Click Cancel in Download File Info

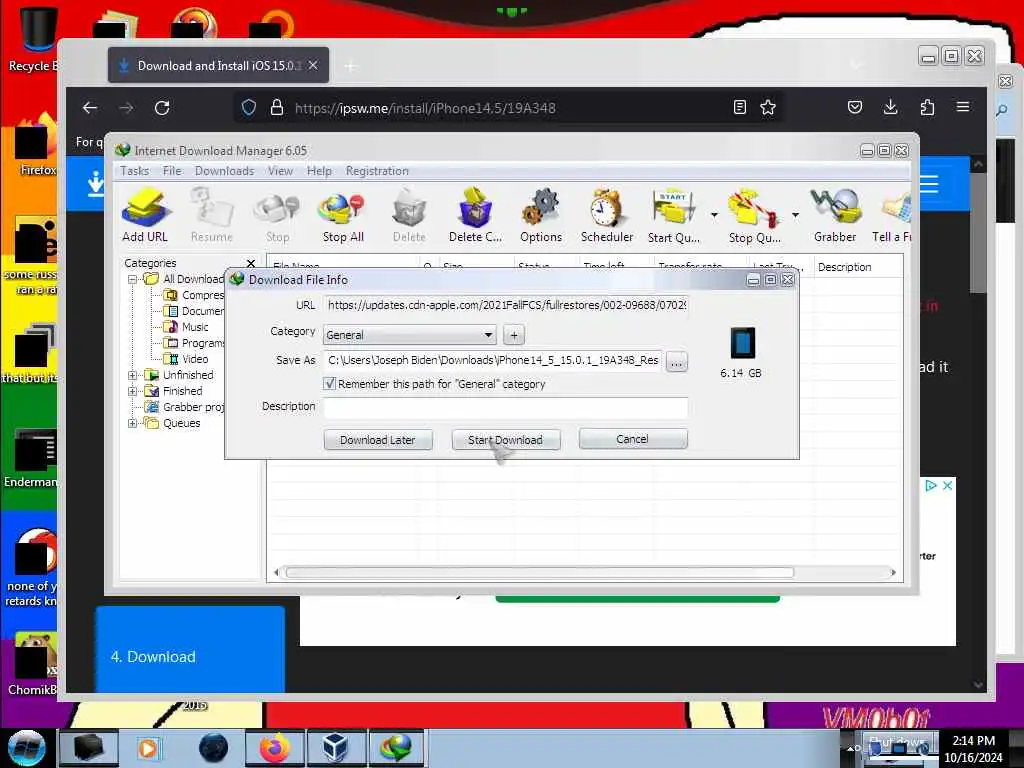click(632, 439)
